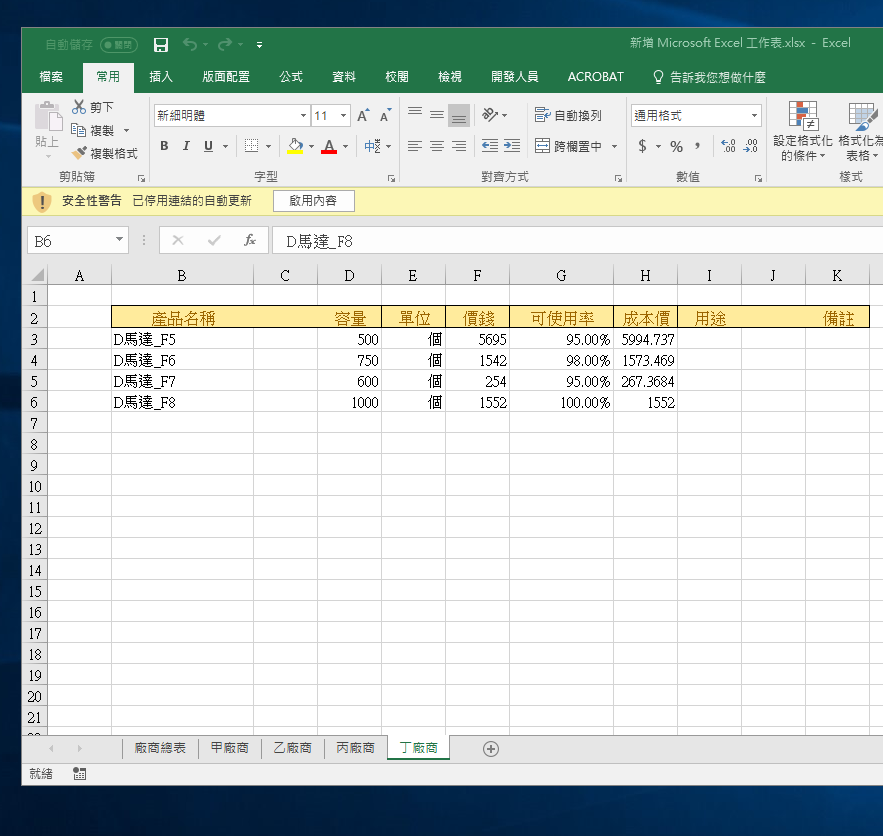Switch to the 插入 ribbon tab

(161, 77)
